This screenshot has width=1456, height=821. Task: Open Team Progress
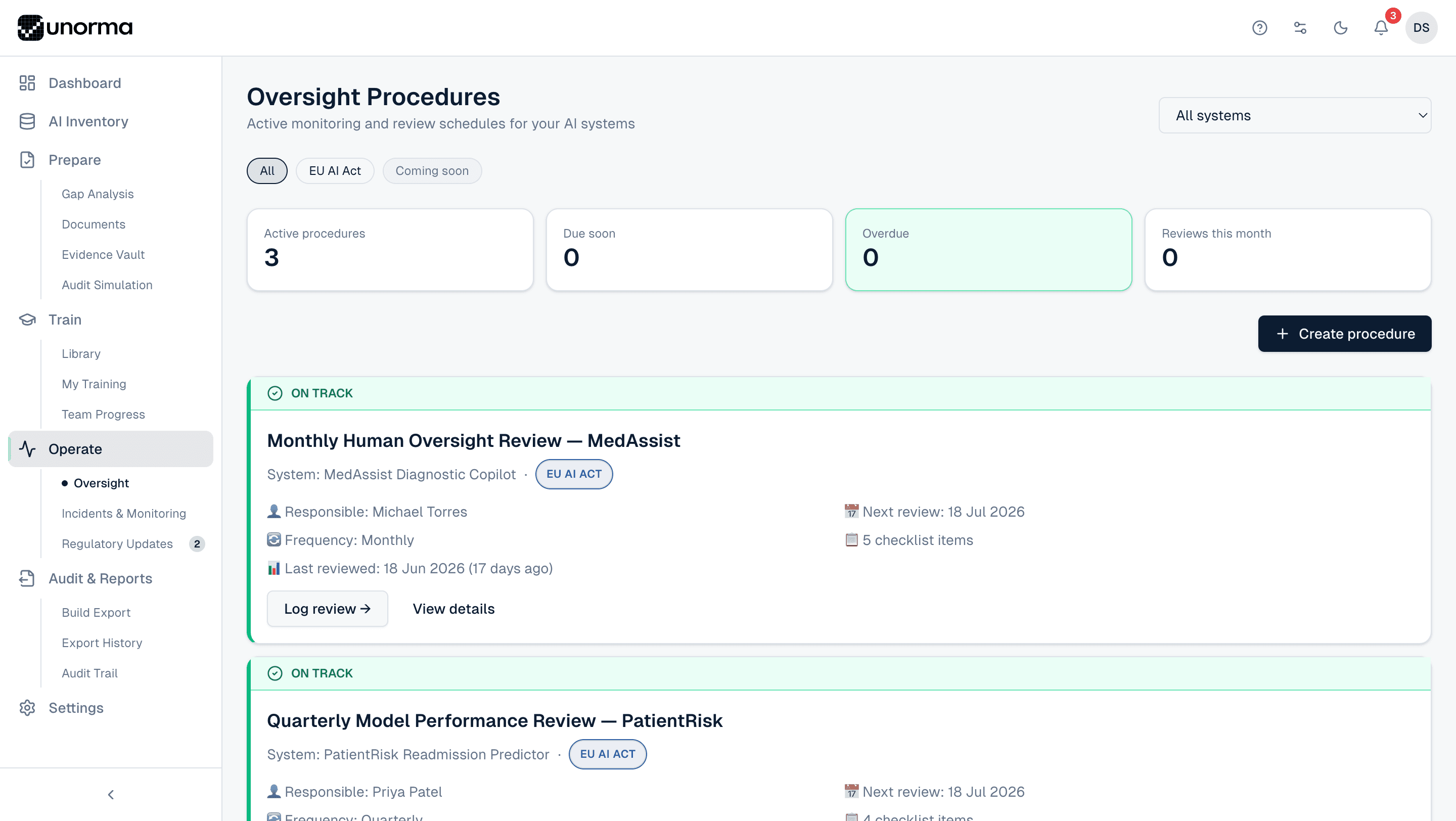[103, 415]
